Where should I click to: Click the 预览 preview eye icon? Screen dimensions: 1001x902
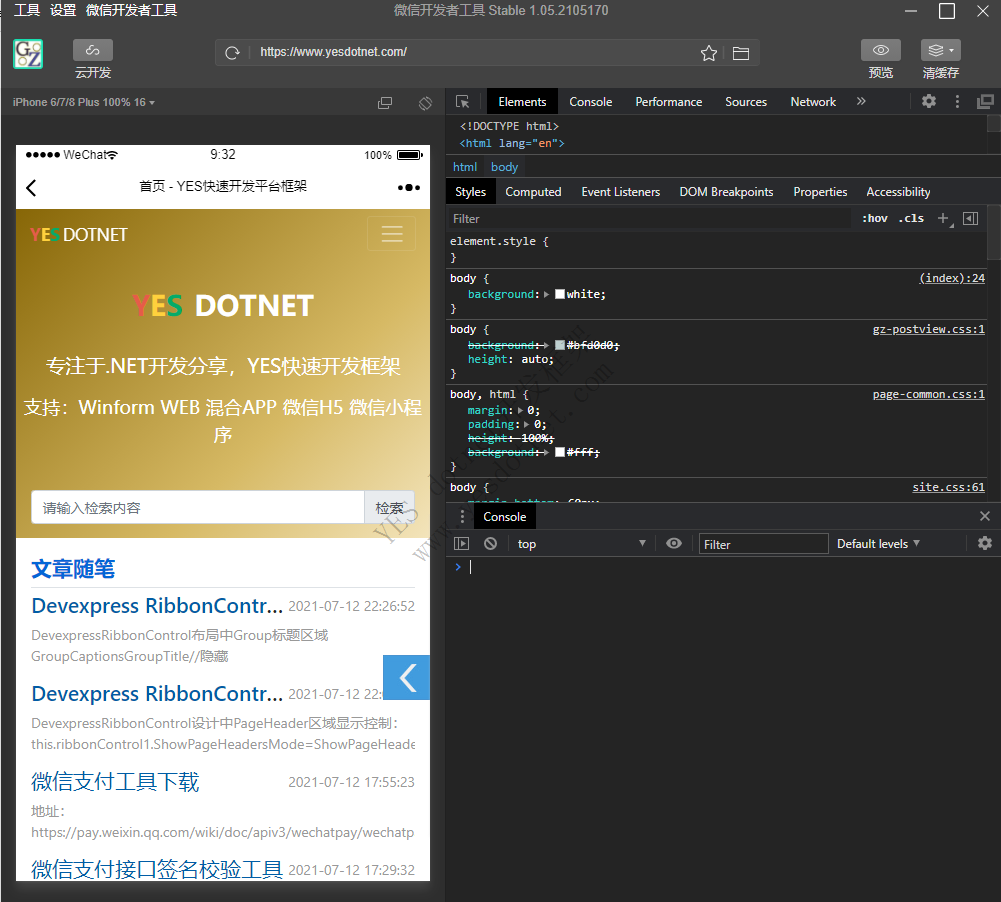tap(880, 50)
